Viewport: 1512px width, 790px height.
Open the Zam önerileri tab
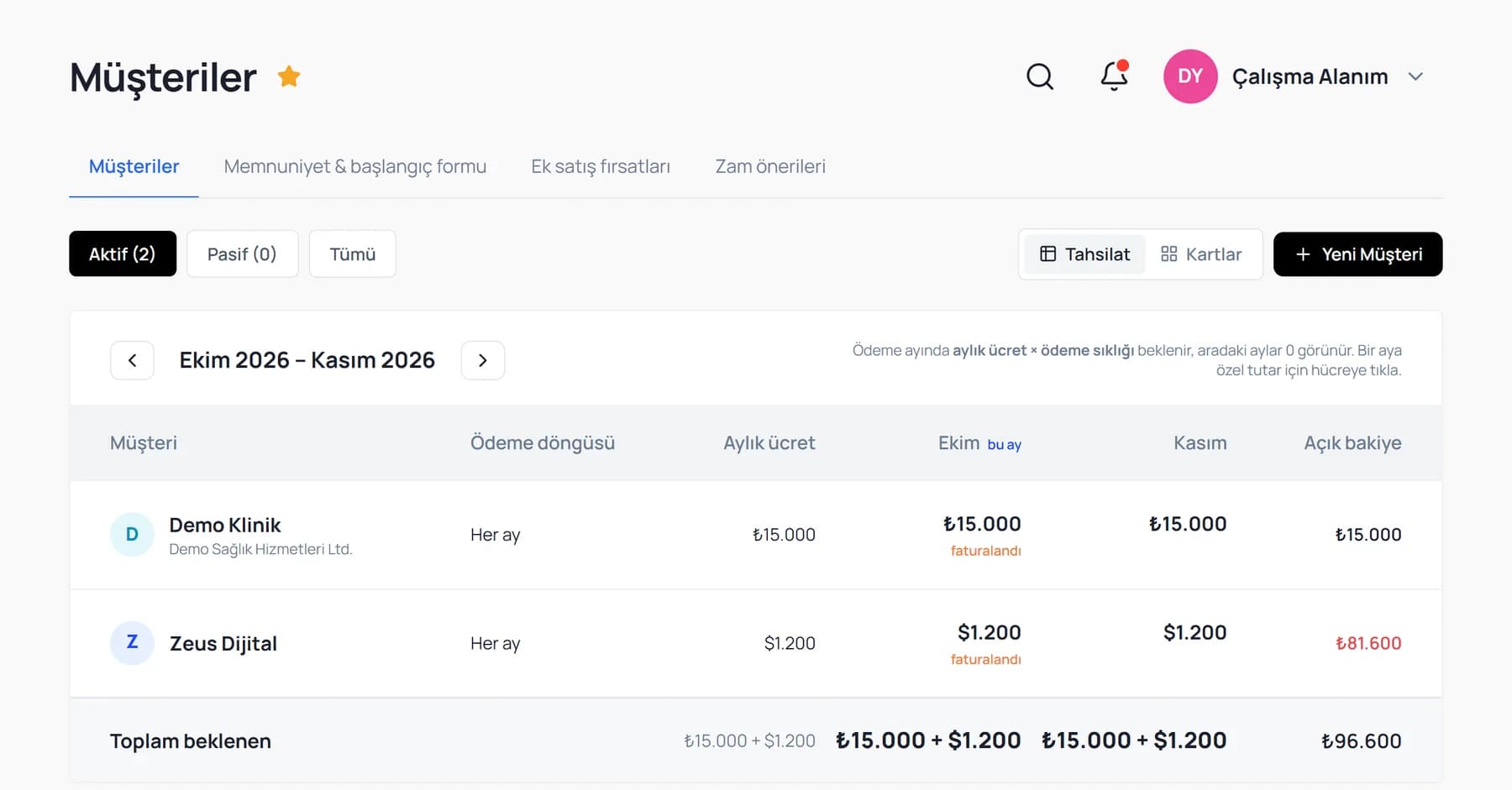(x=770, y=166)
